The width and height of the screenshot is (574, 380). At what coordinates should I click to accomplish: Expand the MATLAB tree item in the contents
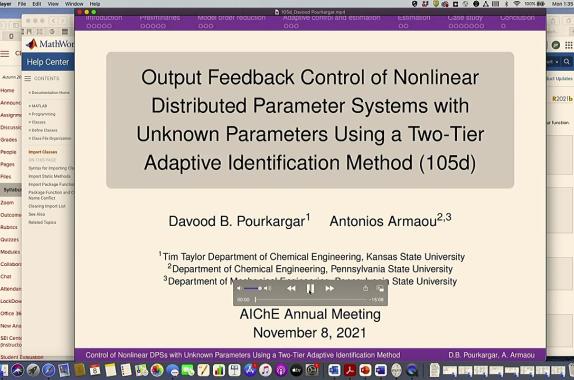click(39, 106)
